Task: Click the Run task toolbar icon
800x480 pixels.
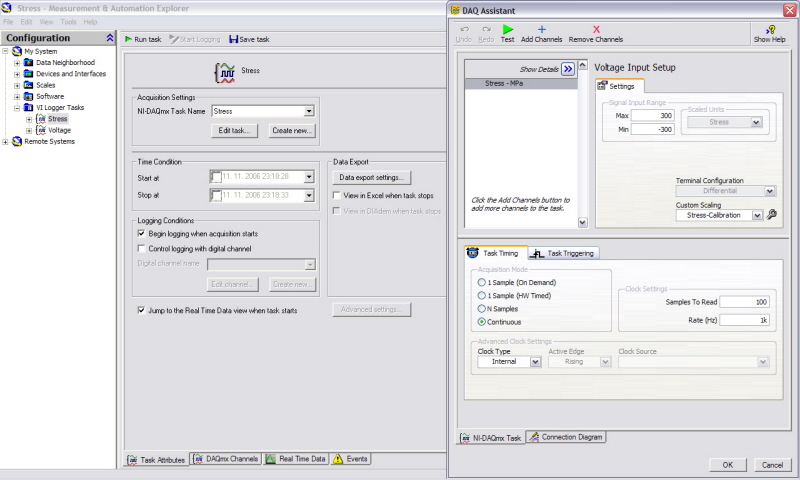Action: pos(128,39)
